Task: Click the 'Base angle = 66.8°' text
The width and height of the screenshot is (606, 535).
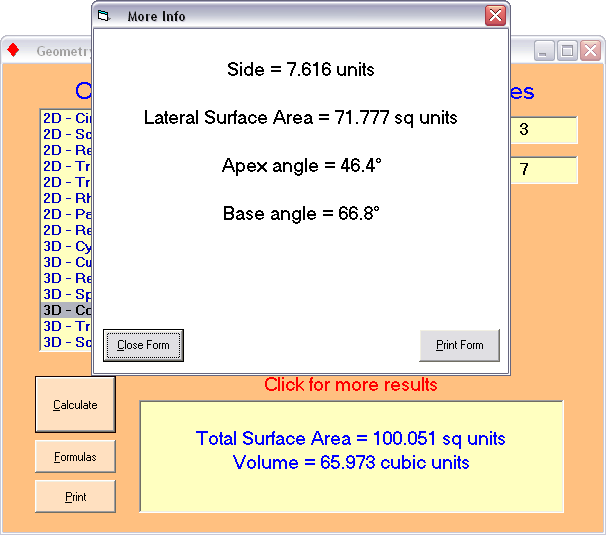Action: [x=301, y=214]
